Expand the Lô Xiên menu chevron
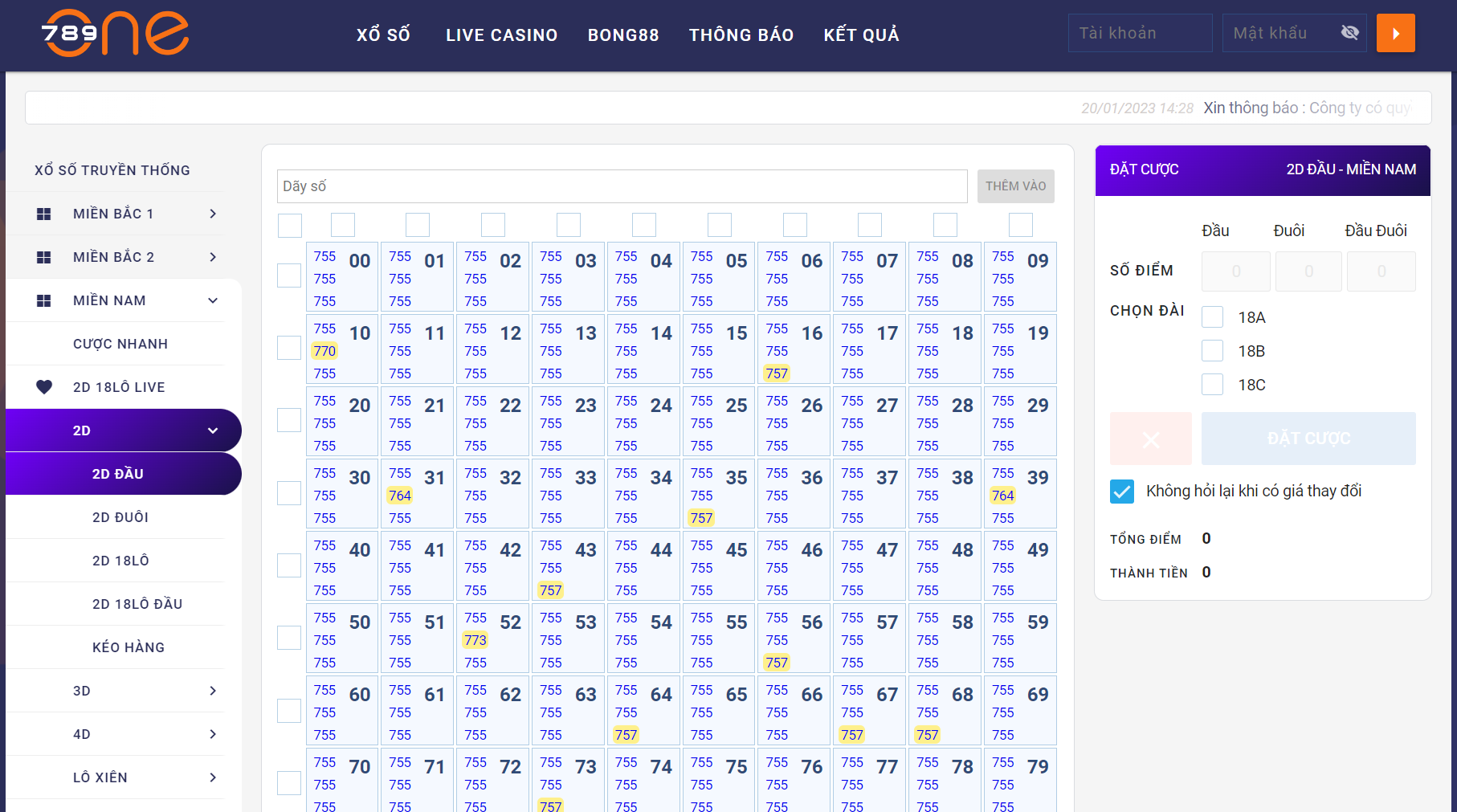The height and width of the screenshot is (812, 1457). [213, 777]
